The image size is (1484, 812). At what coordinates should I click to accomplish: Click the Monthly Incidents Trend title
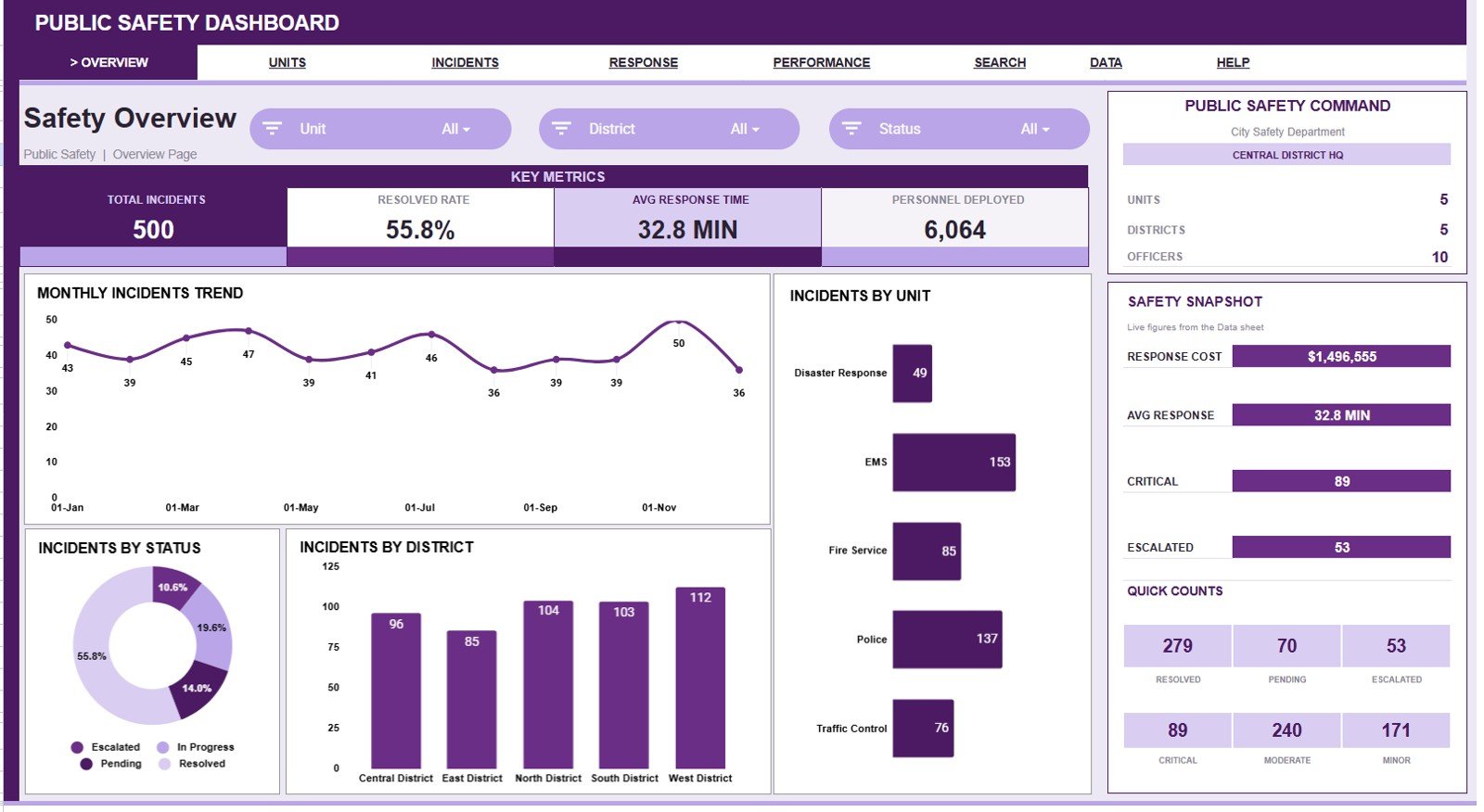[x=140, y=293]
